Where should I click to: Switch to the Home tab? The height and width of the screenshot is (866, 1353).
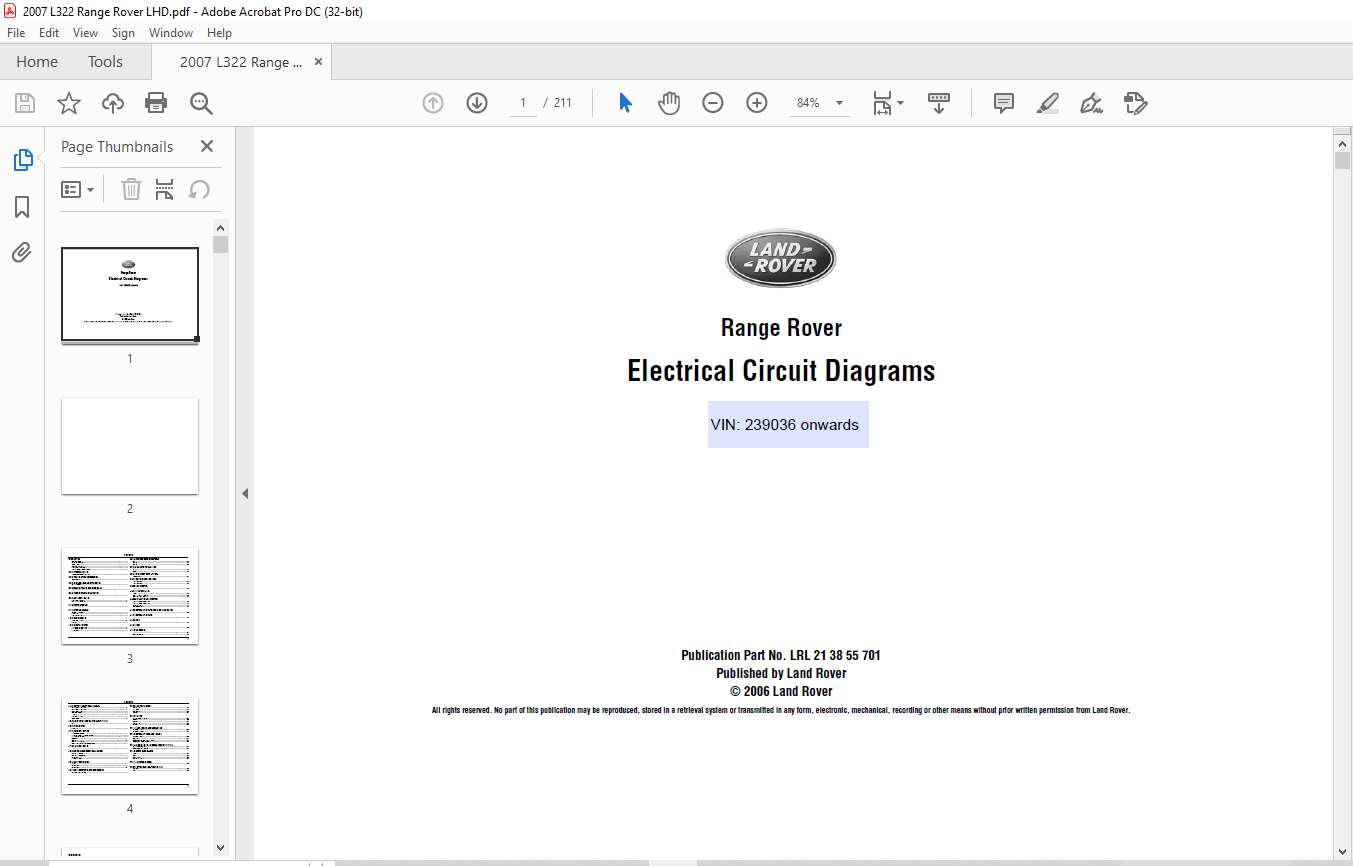pos(37,62)
